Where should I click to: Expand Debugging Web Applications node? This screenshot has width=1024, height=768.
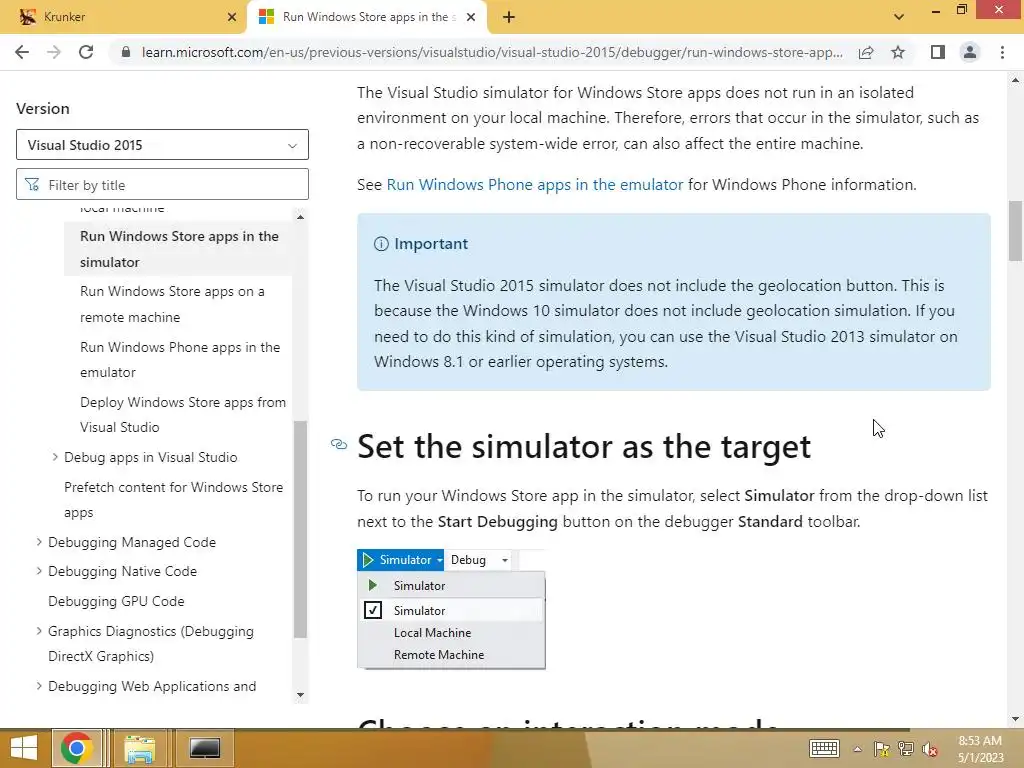[39, 686]
